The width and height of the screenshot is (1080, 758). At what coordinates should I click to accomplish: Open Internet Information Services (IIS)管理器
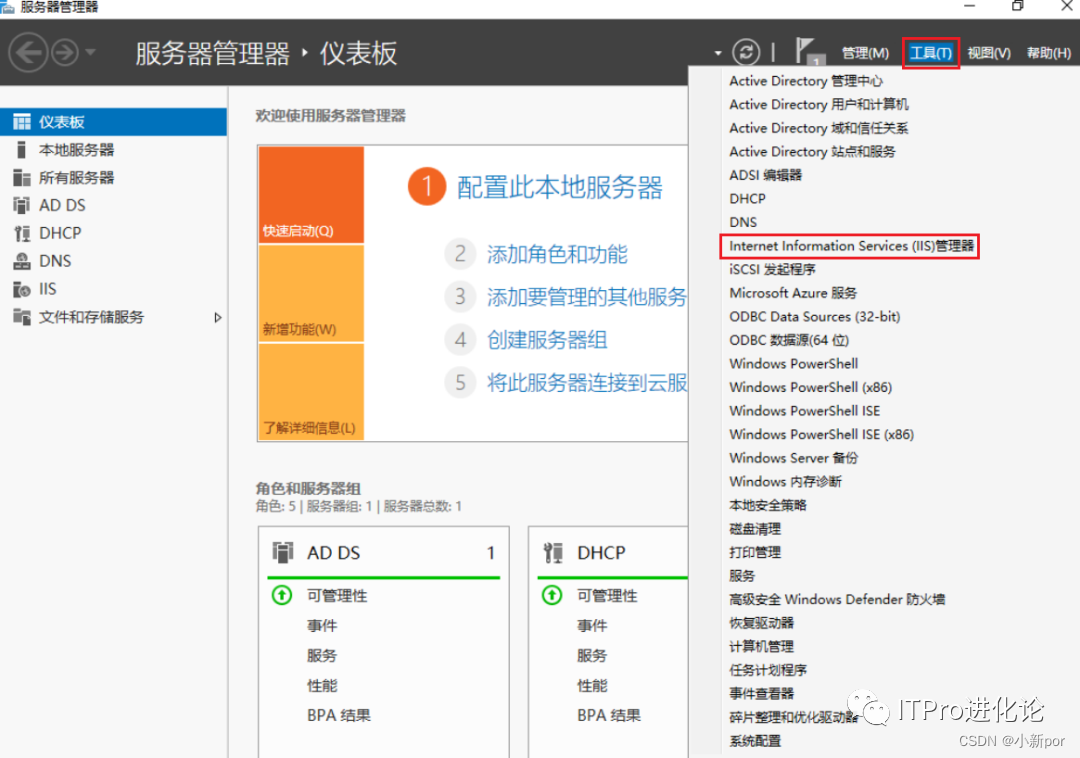(x=851, y=246)
